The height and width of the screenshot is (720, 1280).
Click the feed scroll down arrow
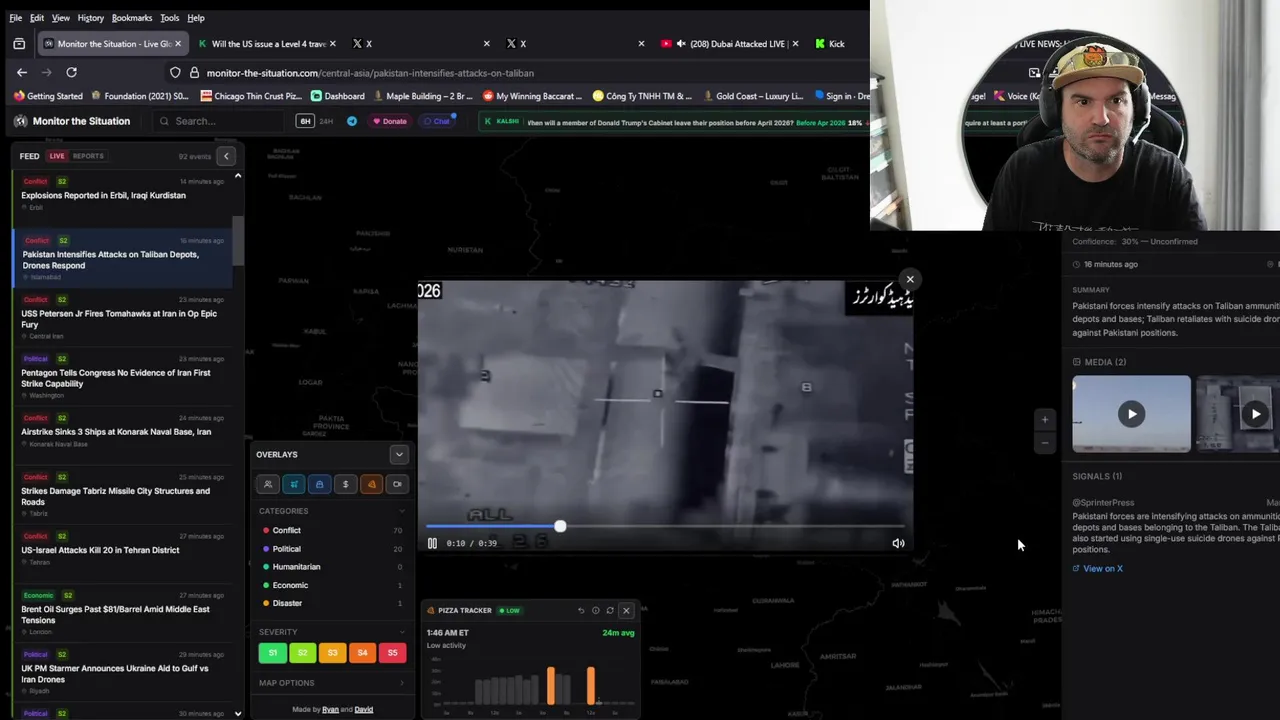238,713
